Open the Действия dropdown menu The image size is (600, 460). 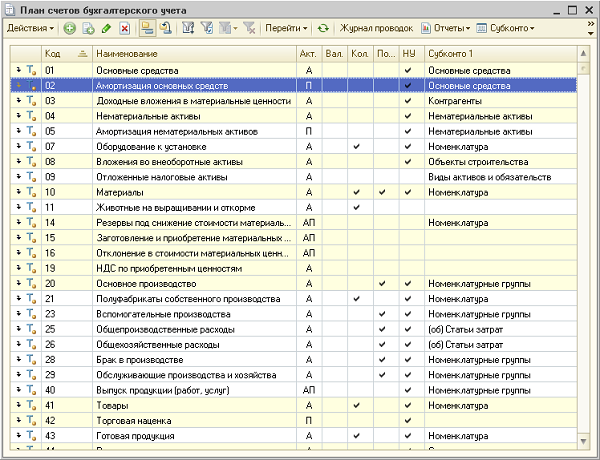(x=30, y=28)
